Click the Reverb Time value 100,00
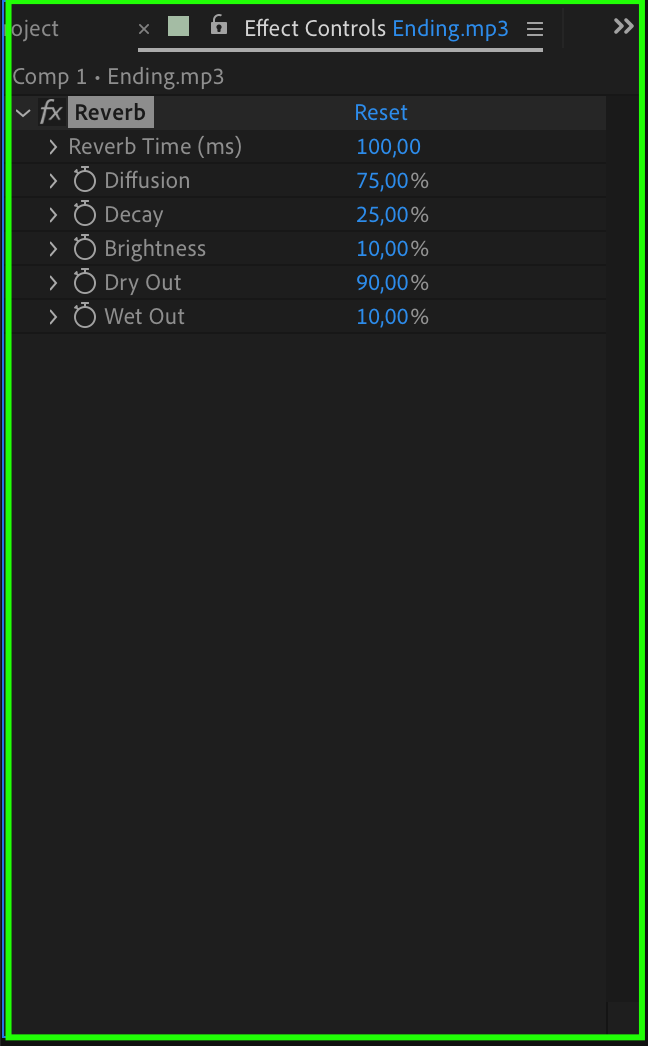Image resolution: width=648 pixels, height=1046 pixels. (x=388, y=147)
